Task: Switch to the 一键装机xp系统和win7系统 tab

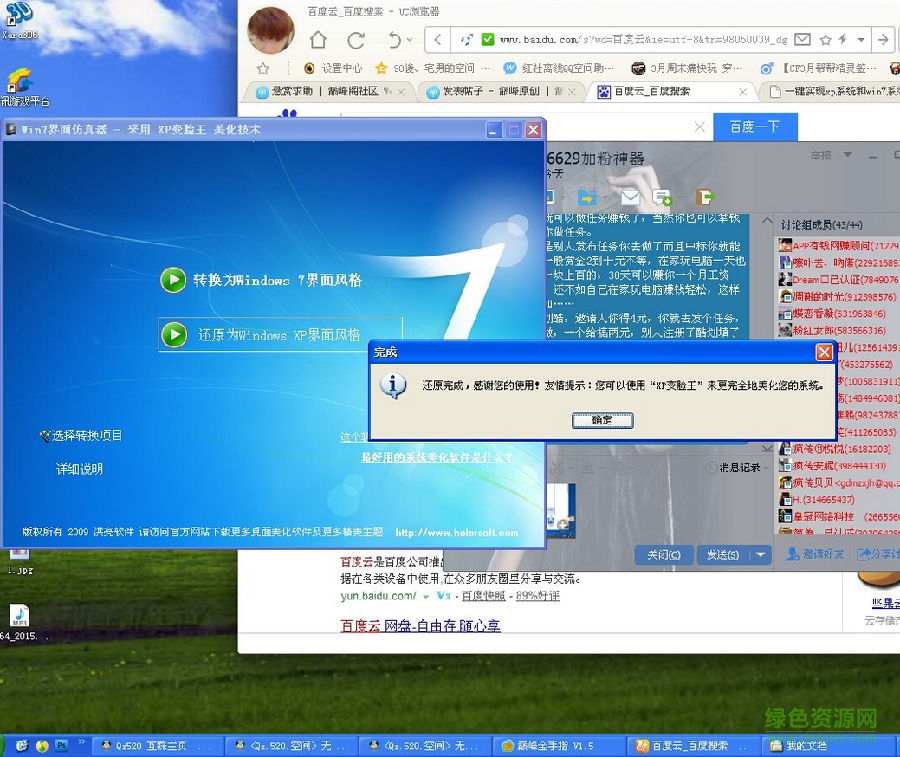Action: [835, 90]
